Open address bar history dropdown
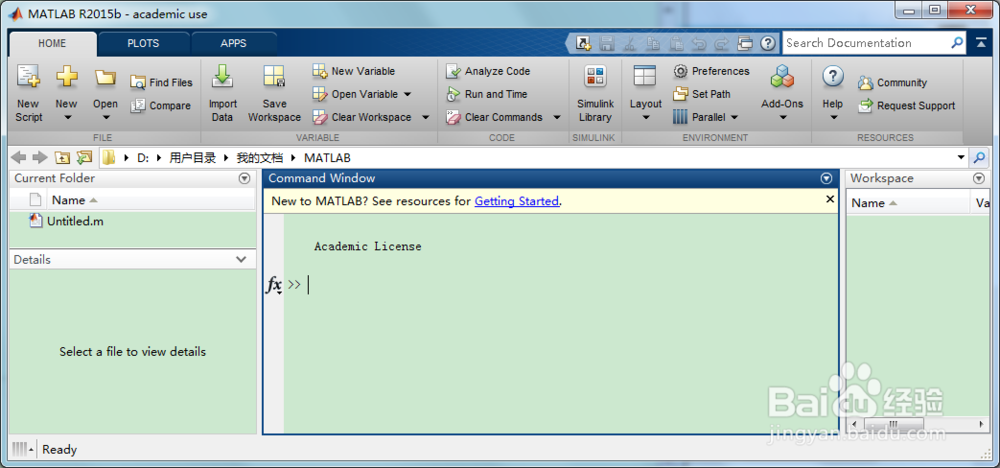This screenshot has width=1000, height=468. point(961,157)
